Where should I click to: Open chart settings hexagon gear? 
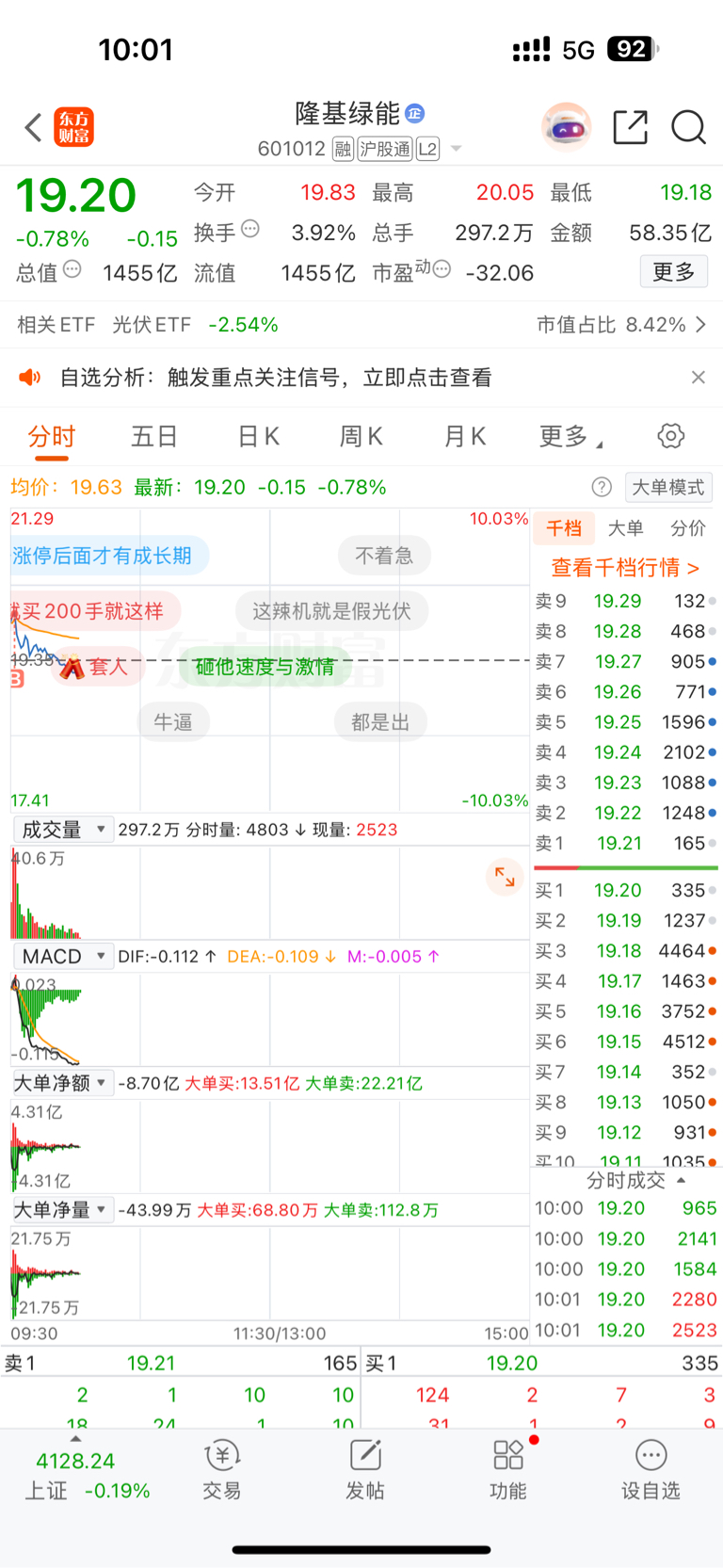[670, 436]
